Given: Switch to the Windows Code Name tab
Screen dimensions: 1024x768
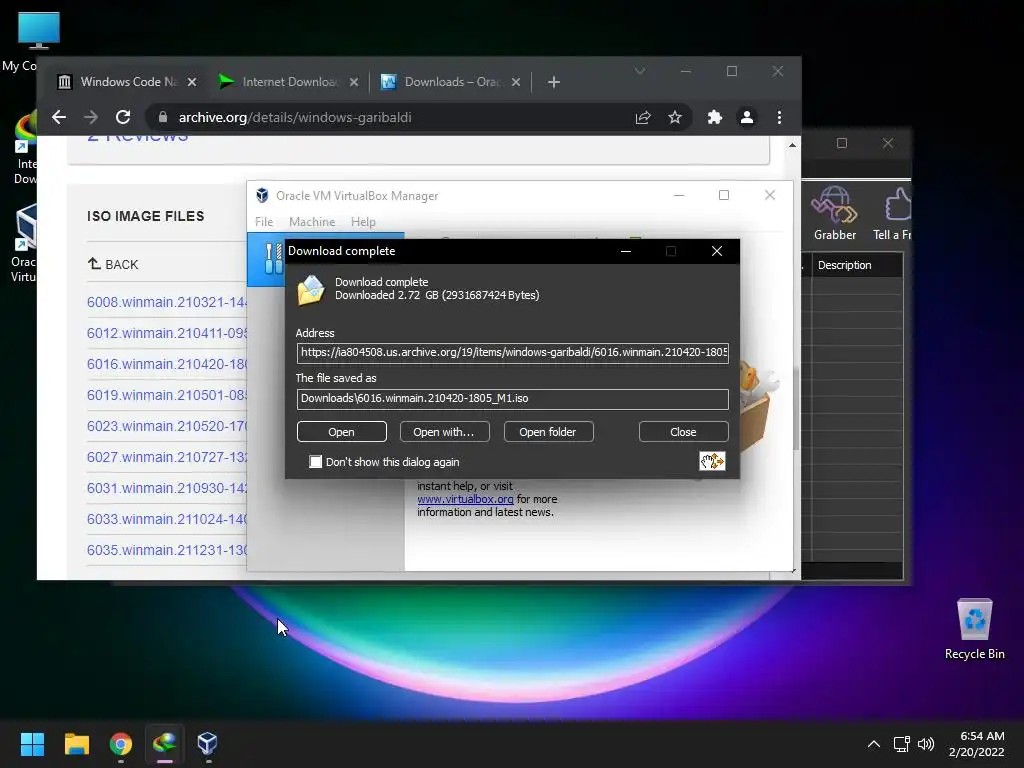Looking at the screenshot, I should 128,82.
